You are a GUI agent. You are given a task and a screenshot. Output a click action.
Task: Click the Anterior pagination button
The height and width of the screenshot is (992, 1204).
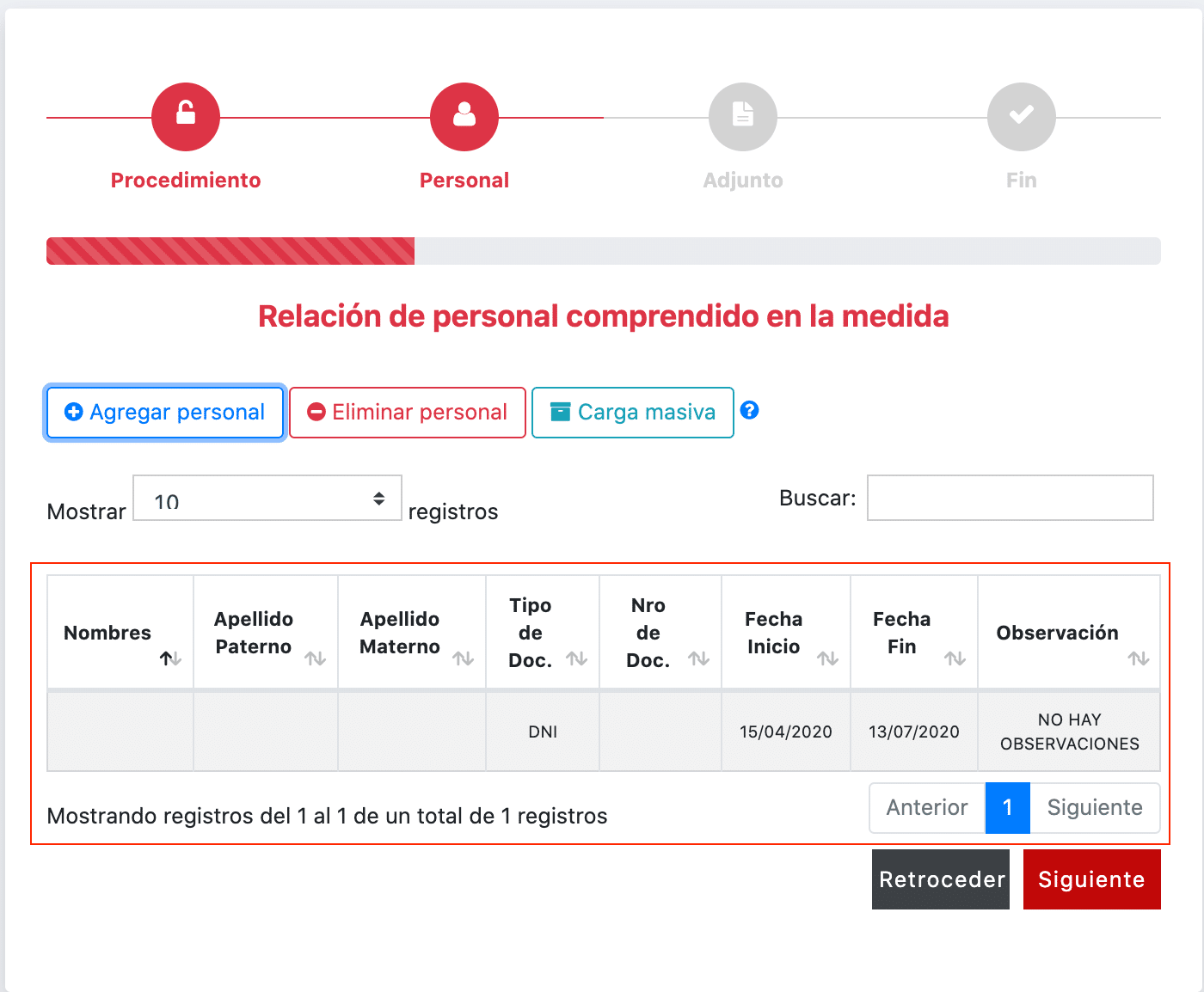[927, 808]
